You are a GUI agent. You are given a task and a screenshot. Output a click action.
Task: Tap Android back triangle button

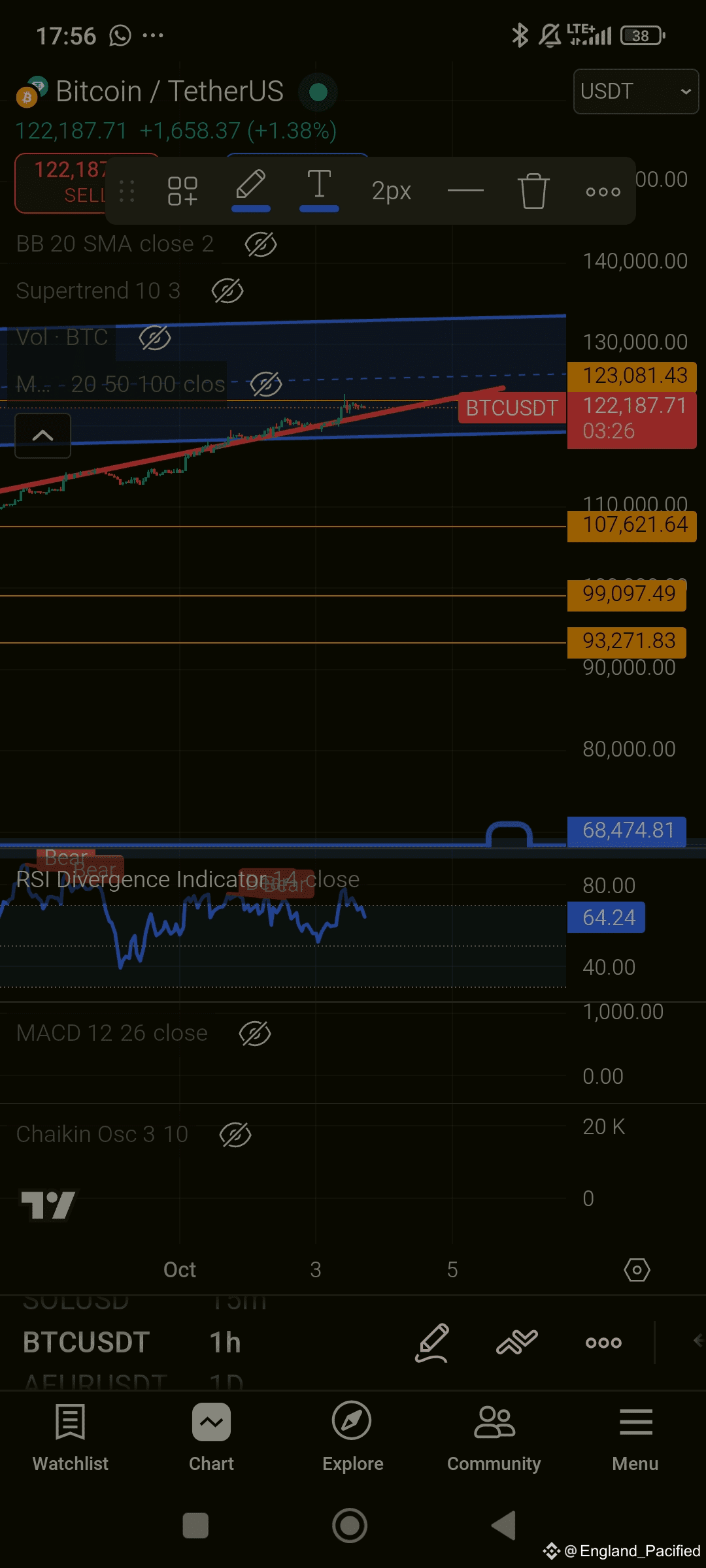[504, 1526]
